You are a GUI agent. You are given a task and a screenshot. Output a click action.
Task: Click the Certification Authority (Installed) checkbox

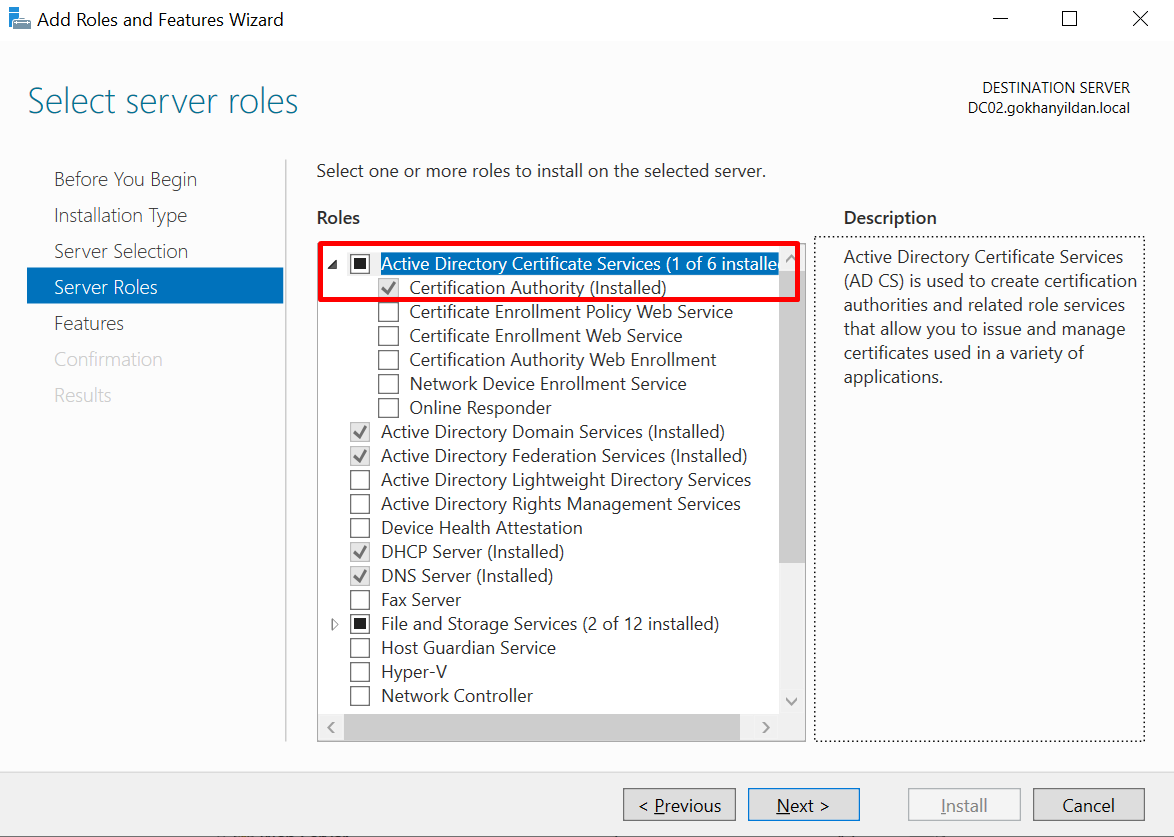(x=389, y=287)
